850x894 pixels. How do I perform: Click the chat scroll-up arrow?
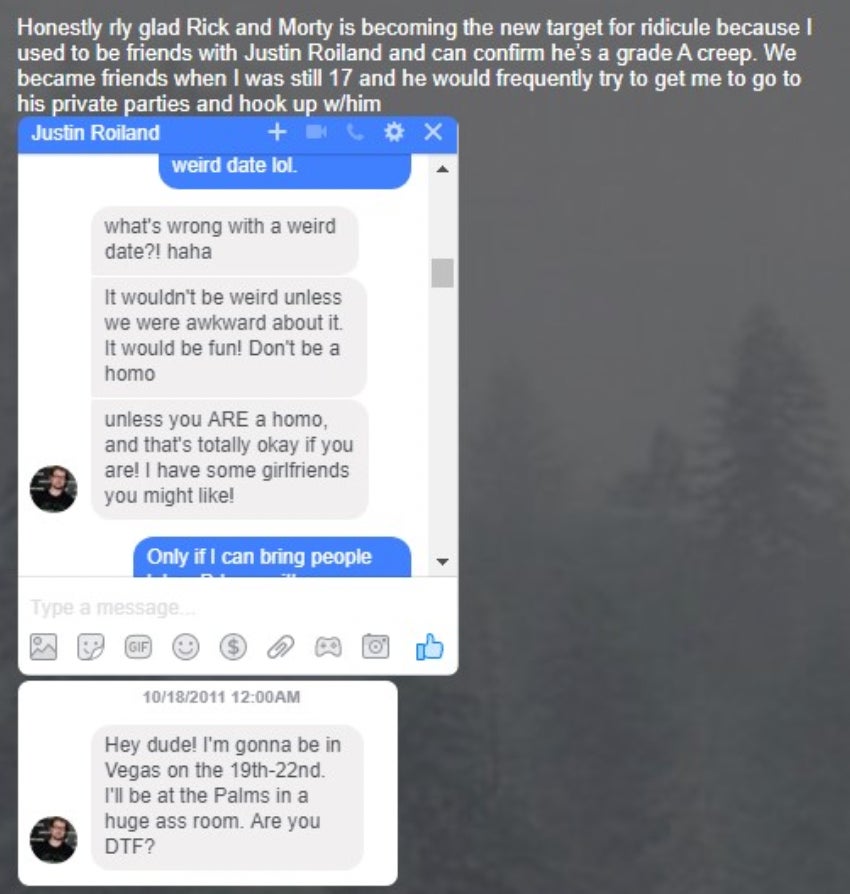coord(442,169)
